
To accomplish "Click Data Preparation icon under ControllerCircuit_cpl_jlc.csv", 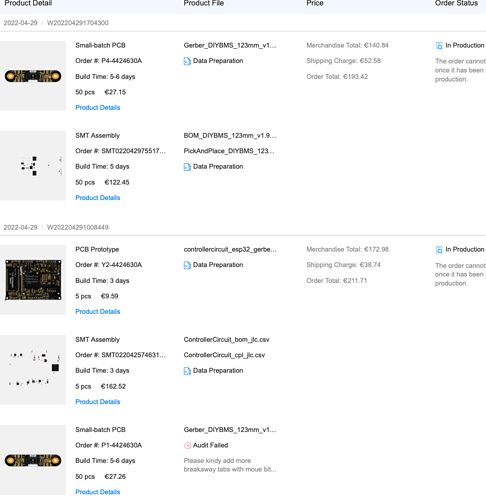I will (x=187, y=371).
